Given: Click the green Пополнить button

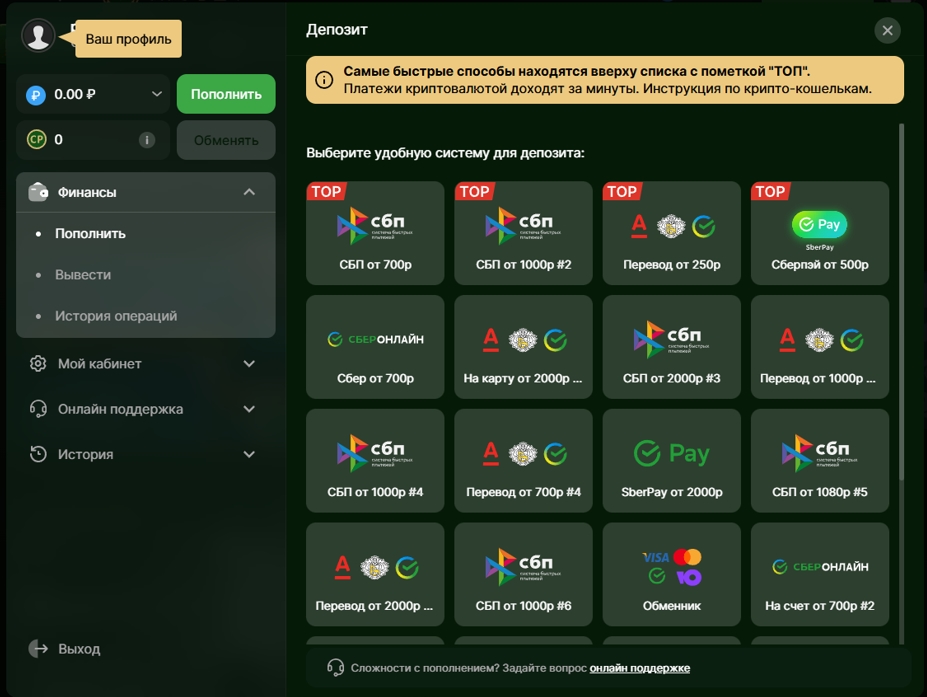Looking at the screenshot, I should click(226, 94).
